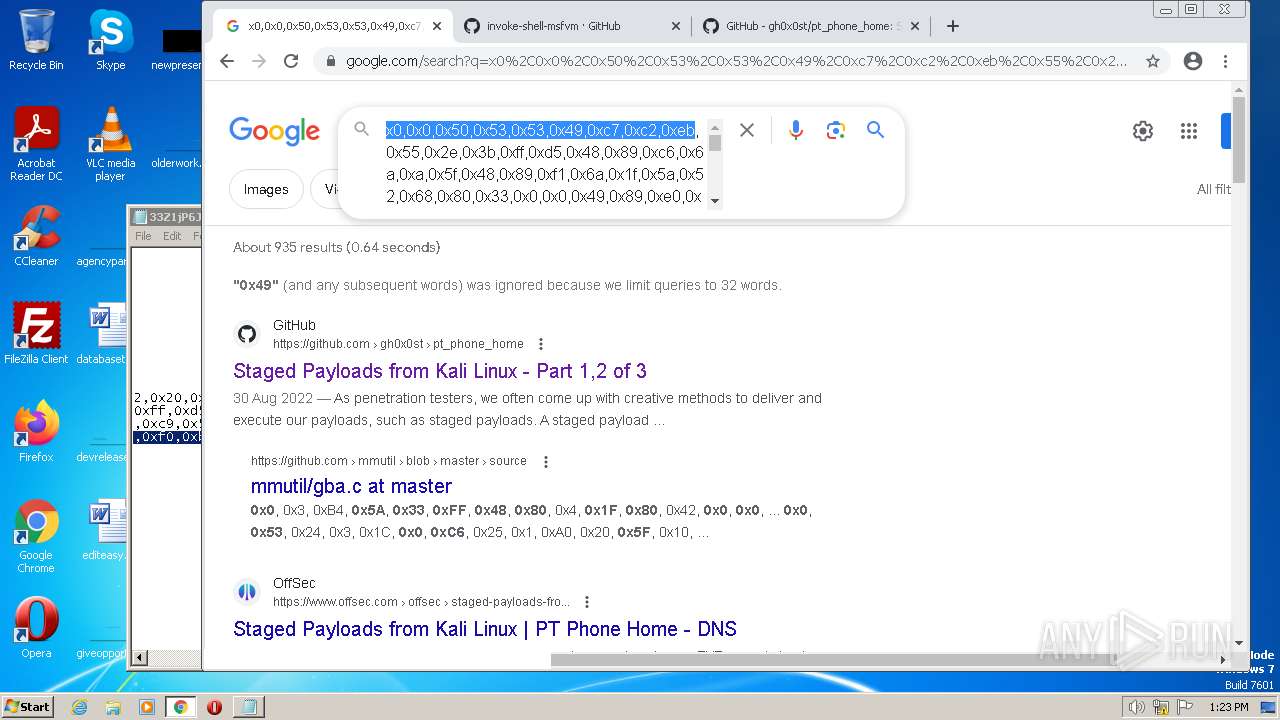The width and height of the screenshot is (1280, 720).
Task: Launch VLC media player shortcut
Action: [110, 143]
